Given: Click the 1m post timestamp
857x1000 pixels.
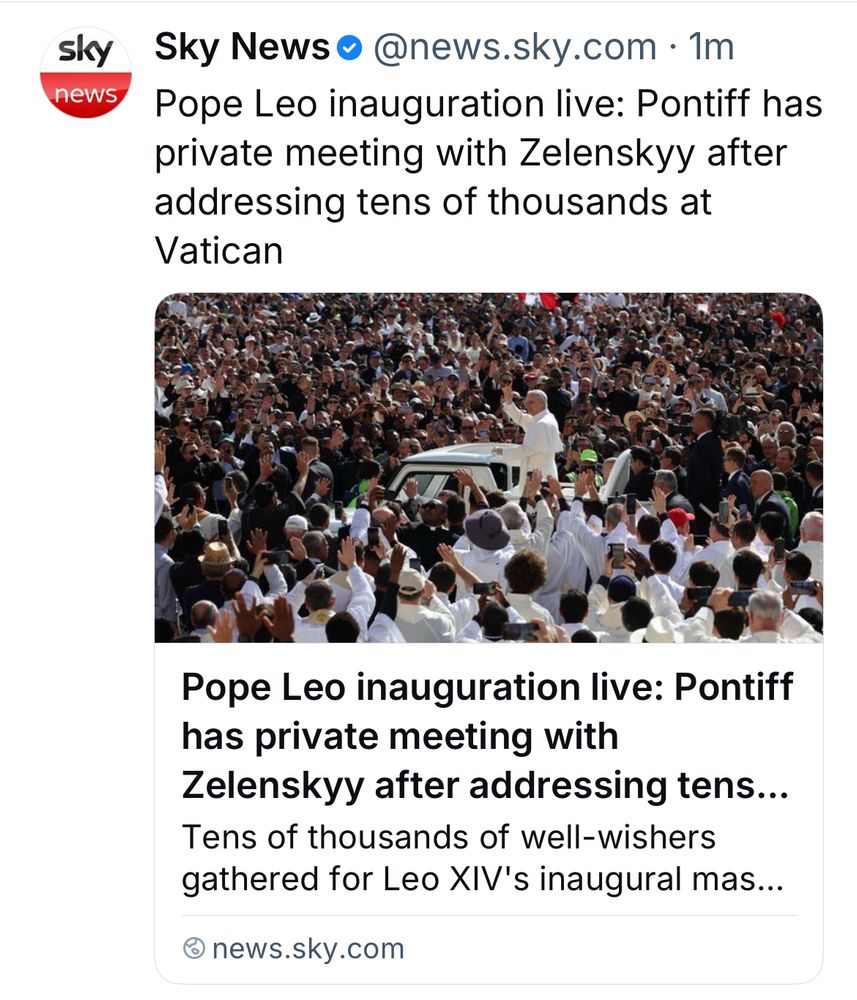Looking at the screenshot, I should point(712,47).
